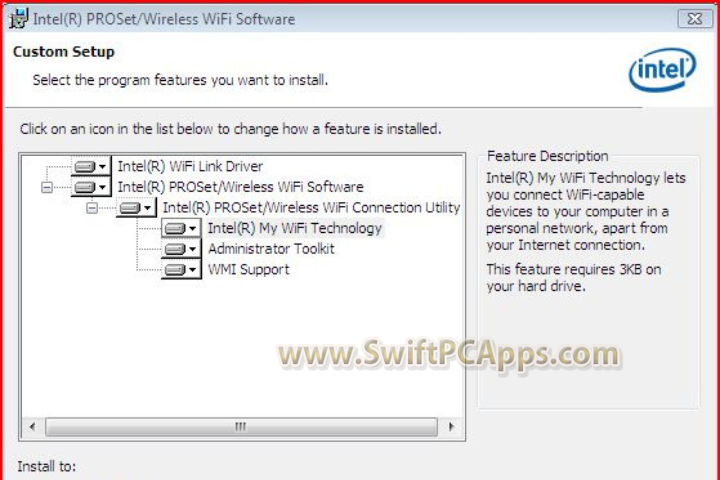Viewport: 720px width, 480px height.
Task: Select Intel(R) WiFi Link Driver feature
Action: point(190,166)
